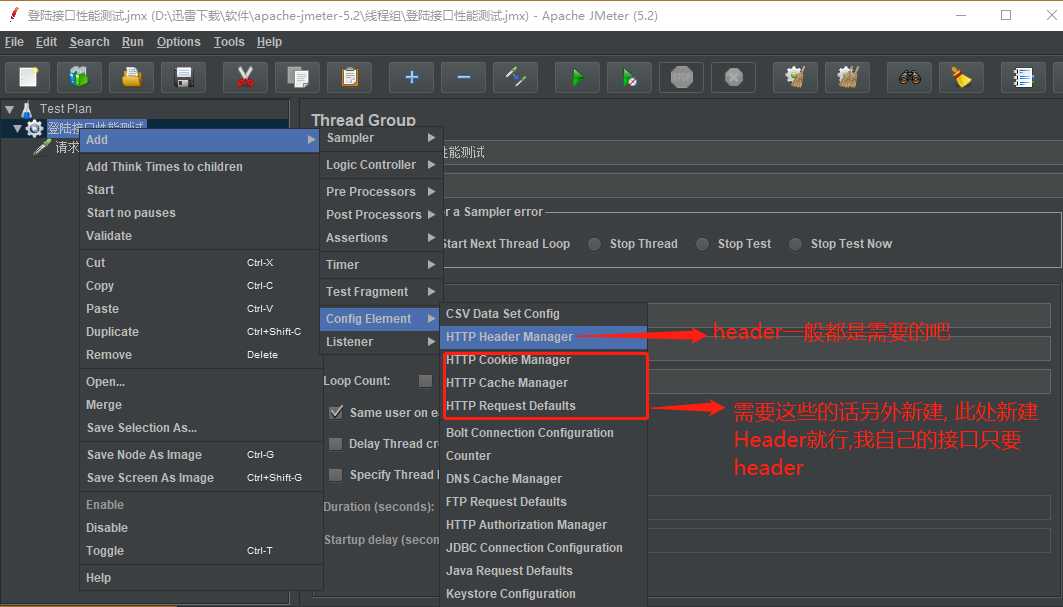Click the Clear results broom-gear icon

point(796,77)
